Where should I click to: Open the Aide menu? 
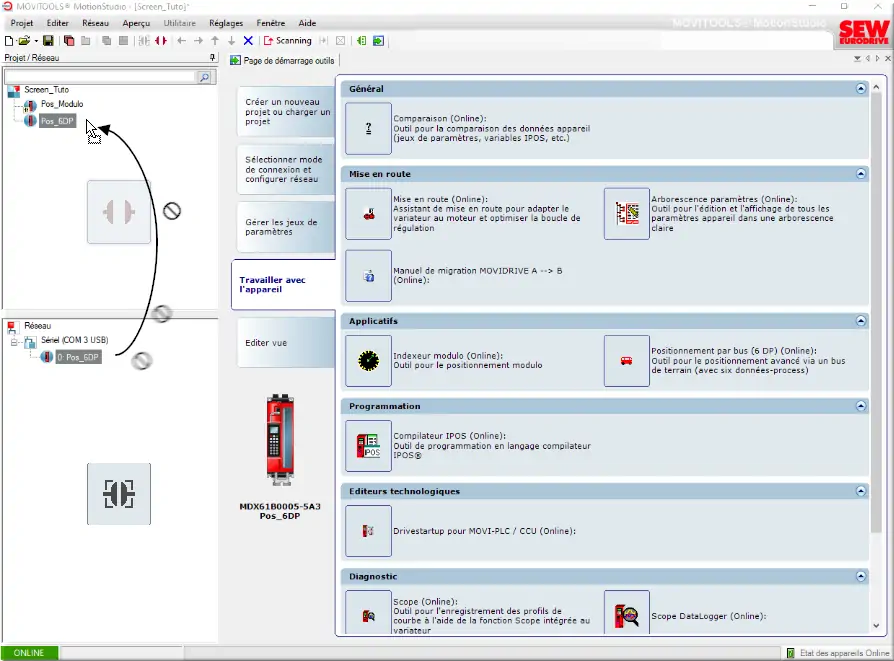(307, 23)
